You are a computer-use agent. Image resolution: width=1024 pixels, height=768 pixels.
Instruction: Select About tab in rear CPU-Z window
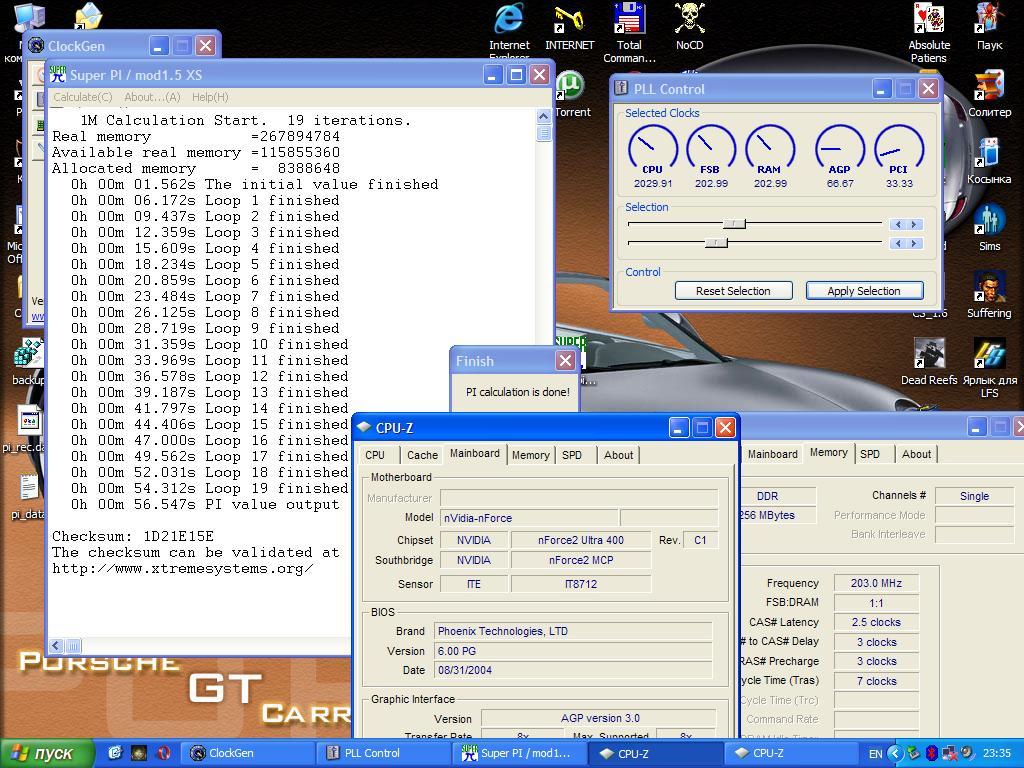coord(916,454)
